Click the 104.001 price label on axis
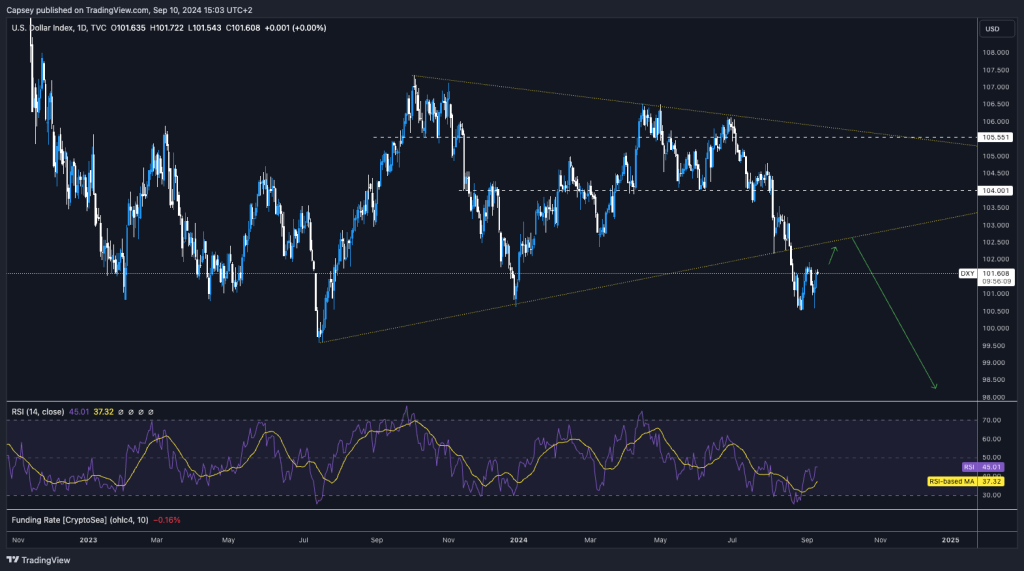This screenshot has height=571, width=1024. click(x=998, y=190)
